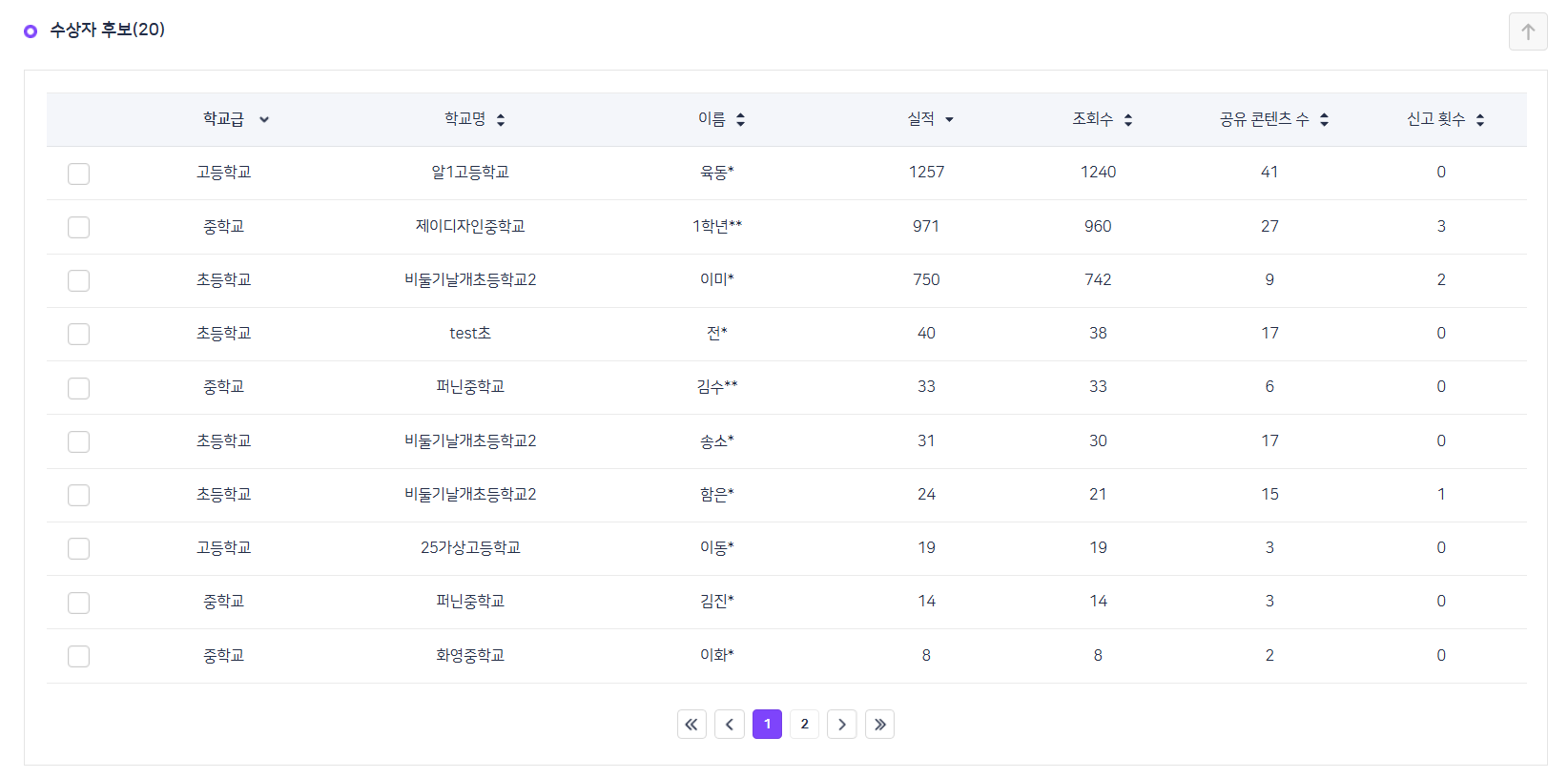
Task: Open page 2 of the candidate list
Action: pos(804,725)
